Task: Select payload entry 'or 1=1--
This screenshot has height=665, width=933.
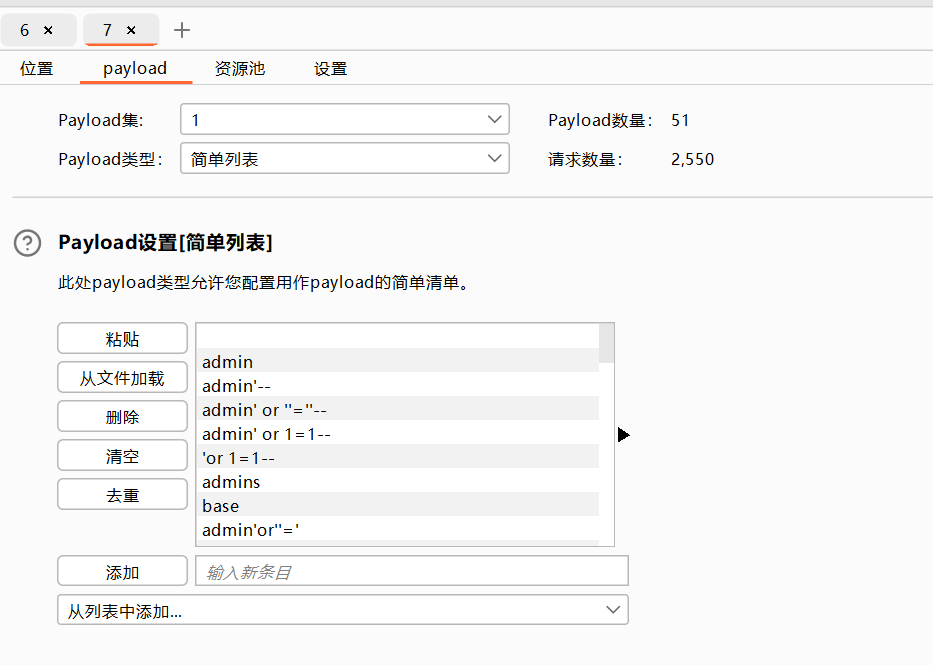Action: click(397, 456)
